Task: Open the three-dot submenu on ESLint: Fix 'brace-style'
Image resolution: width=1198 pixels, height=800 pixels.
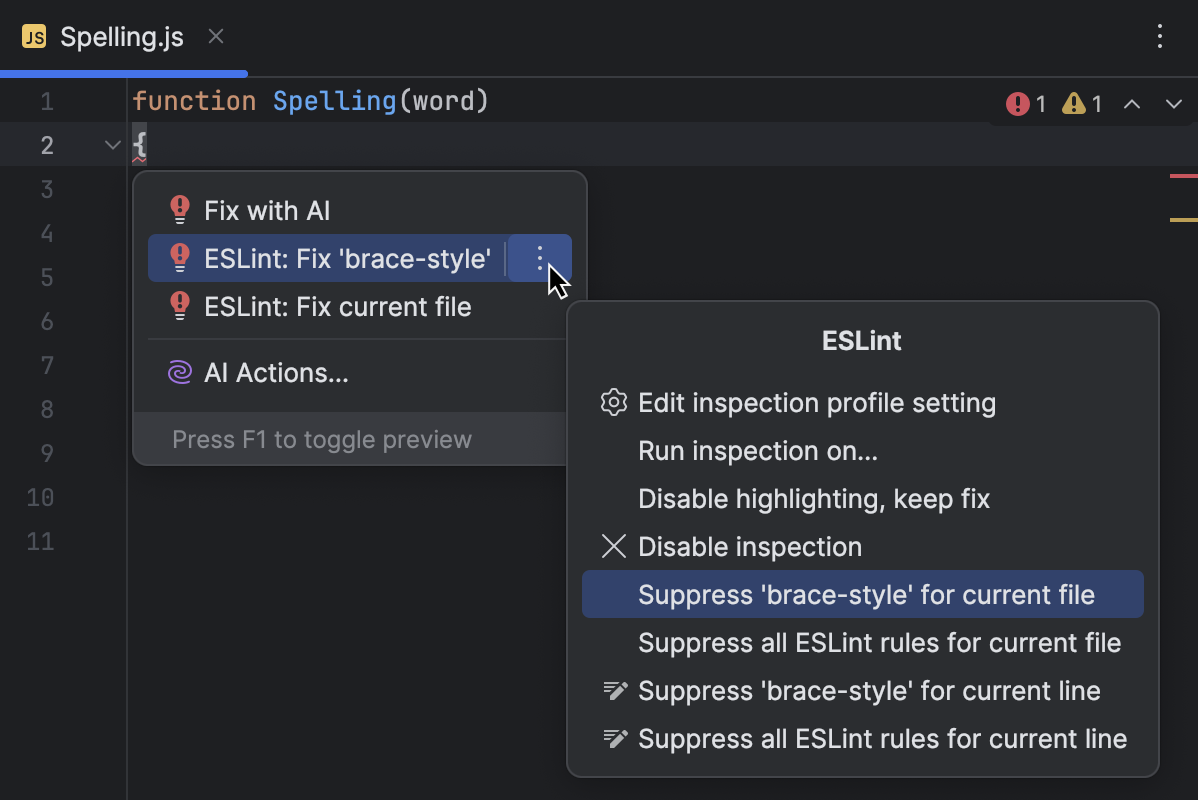Action: tap(540, 258)
